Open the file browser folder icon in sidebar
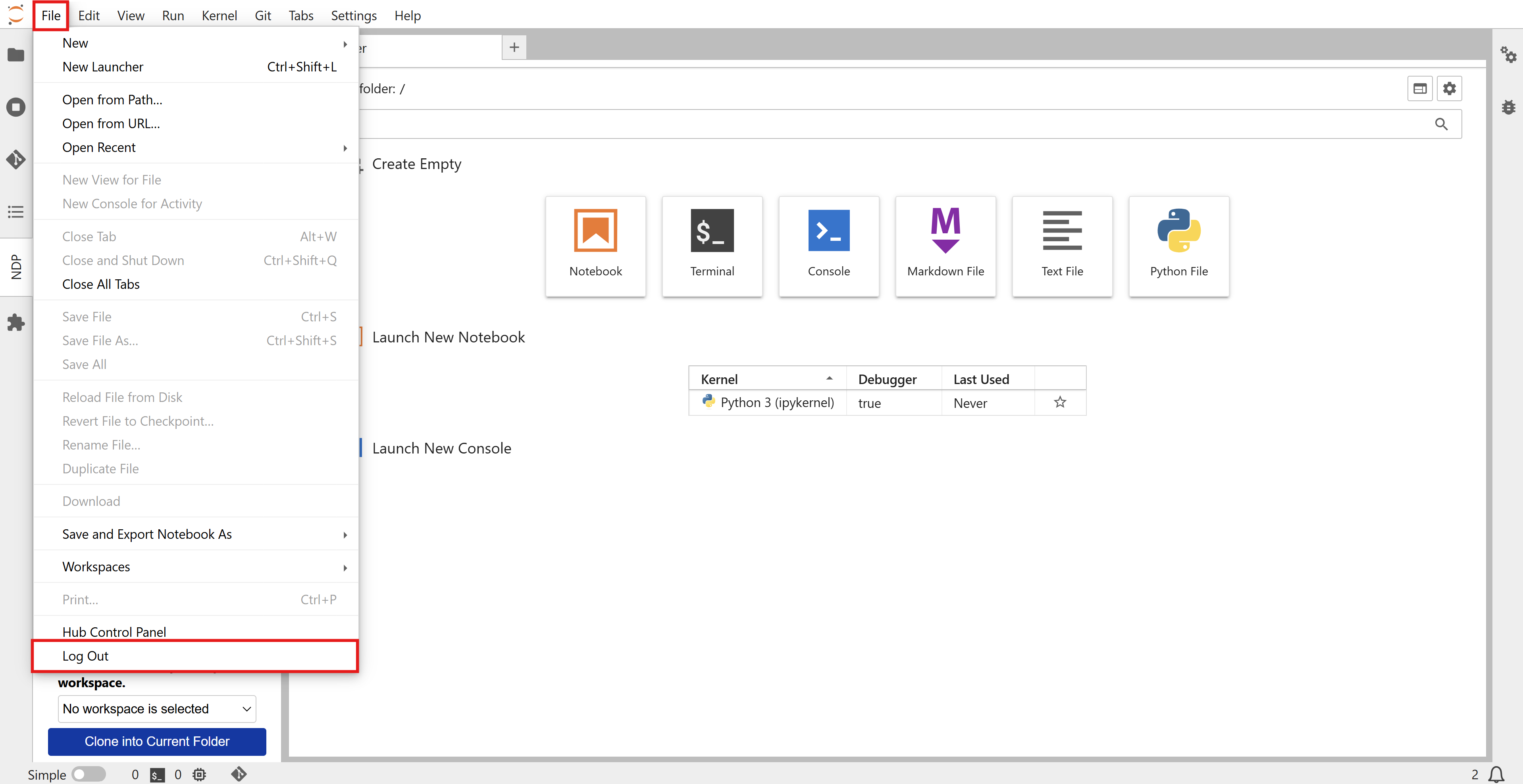 click(x=16, y=56)
